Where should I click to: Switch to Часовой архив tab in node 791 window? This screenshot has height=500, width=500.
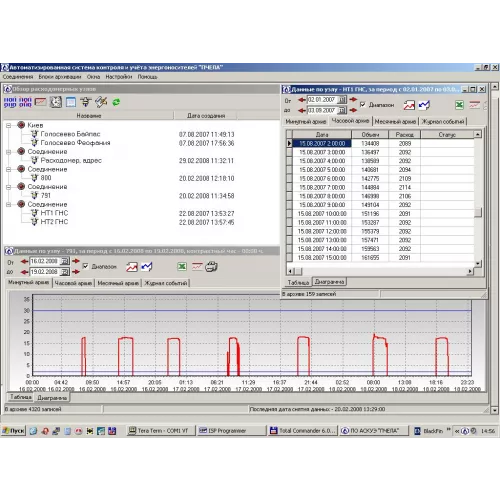click(73, 283)
